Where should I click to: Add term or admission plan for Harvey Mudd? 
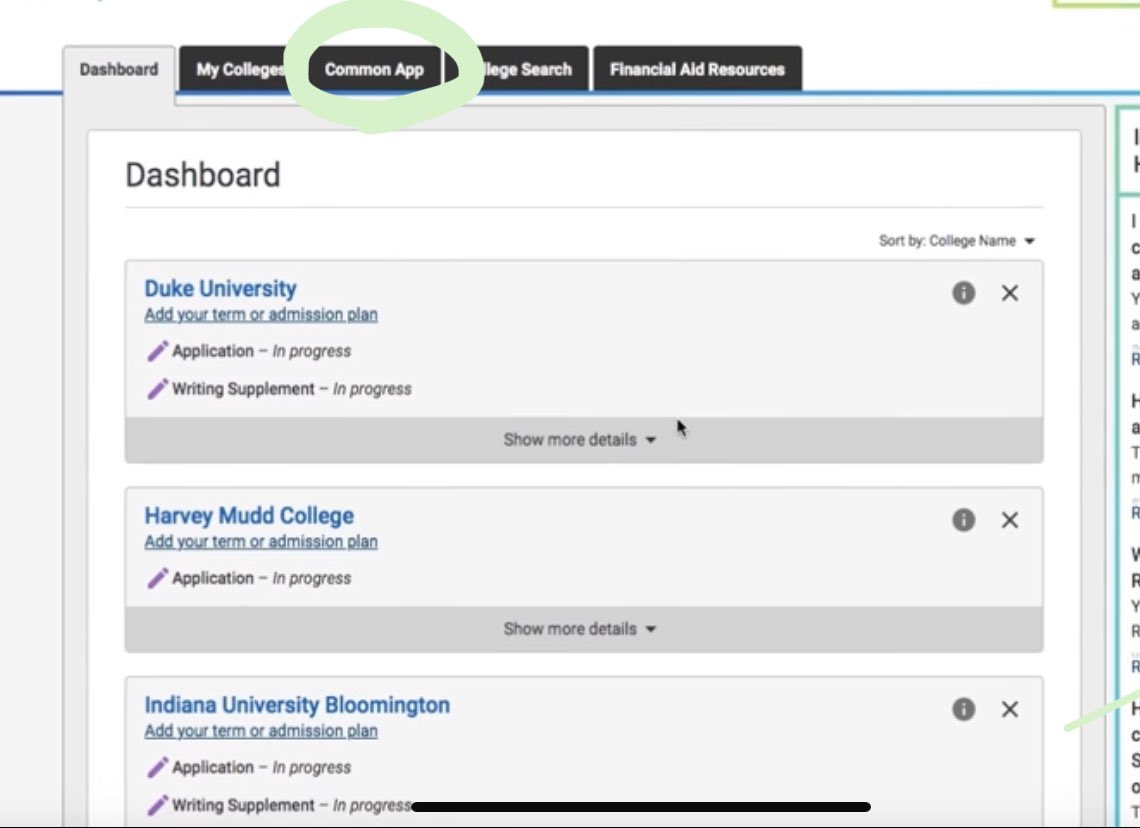pyautogui.click(x=261, y=542)
